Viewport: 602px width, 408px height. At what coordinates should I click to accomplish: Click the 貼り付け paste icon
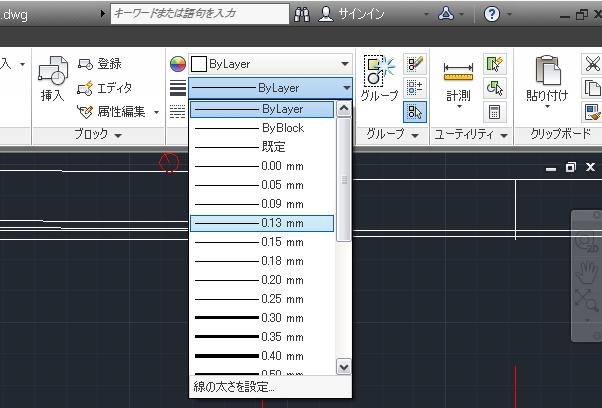pos(548,70)
